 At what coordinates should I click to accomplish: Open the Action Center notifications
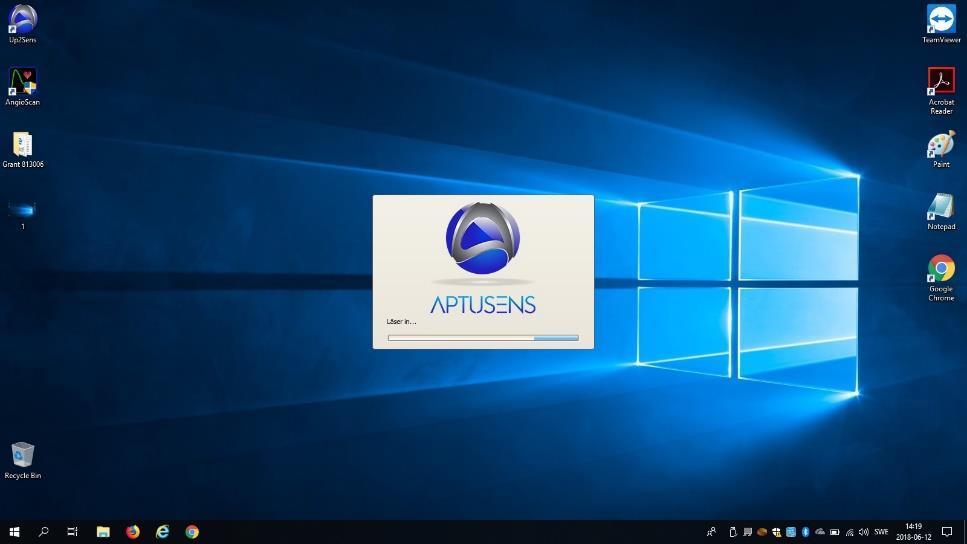(x=947, y=532)
